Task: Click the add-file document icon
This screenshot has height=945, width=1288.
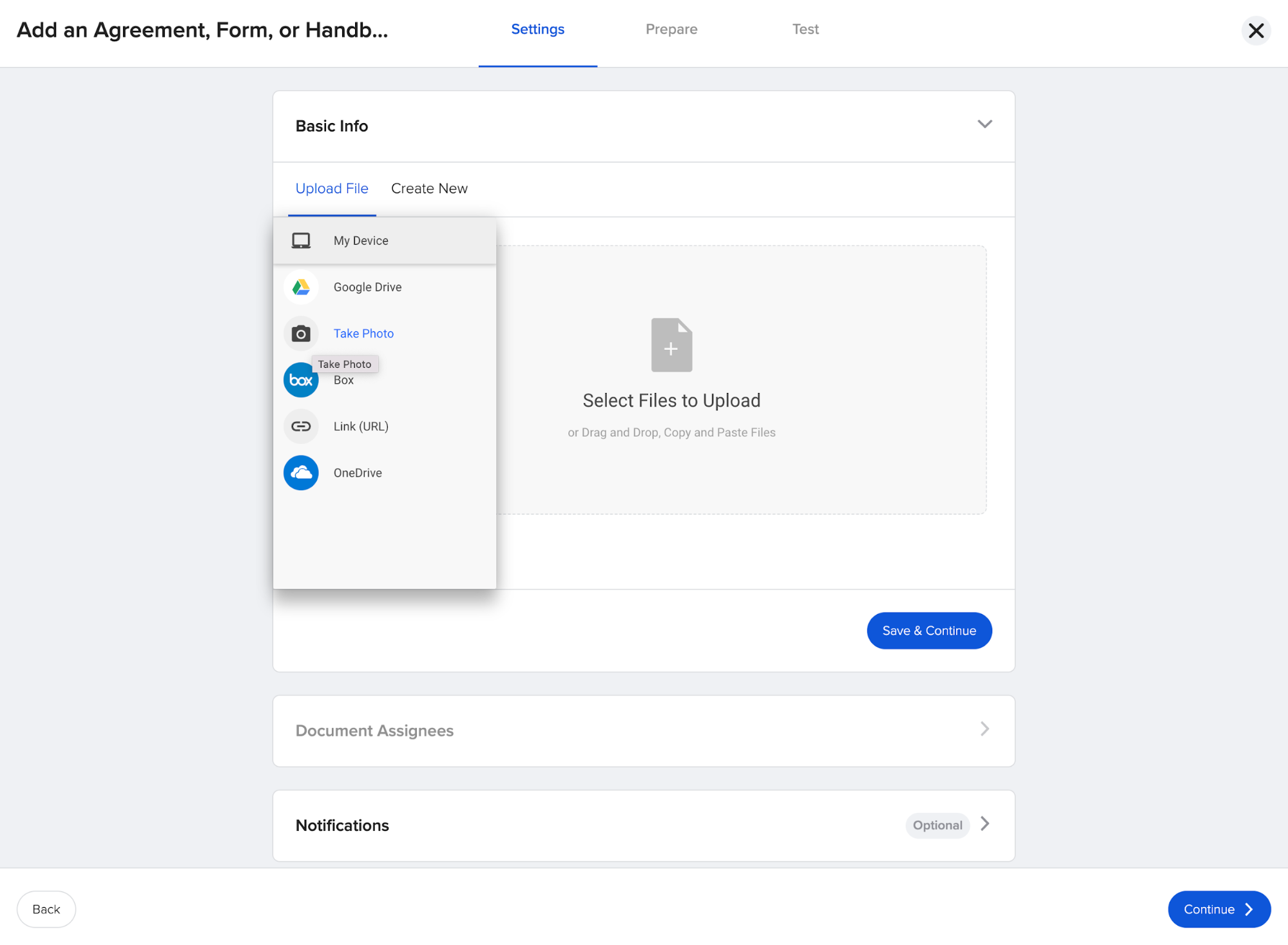Action: click(671, 345)
